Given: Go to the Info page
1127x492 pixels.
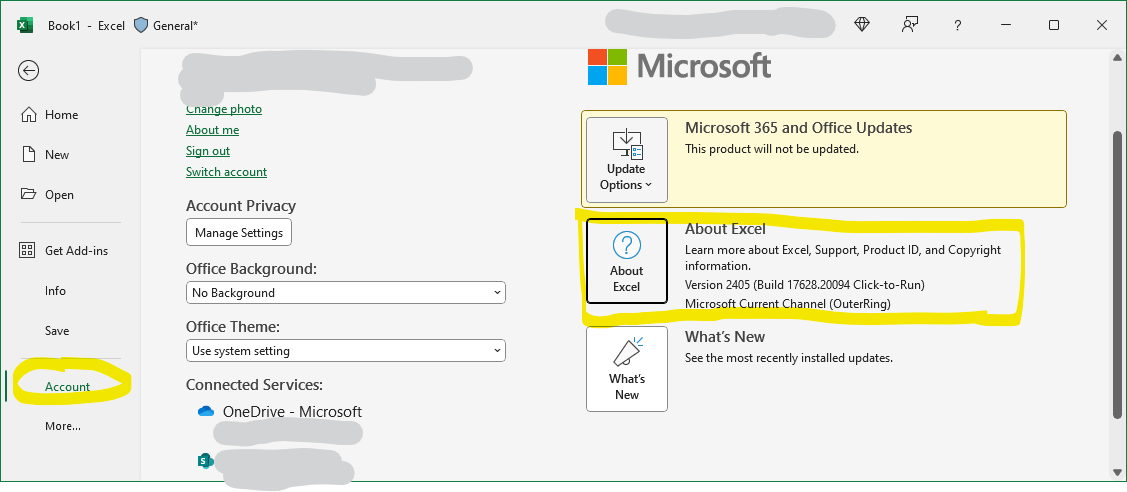Looking at the screenshot, I should tap(55, 291).
